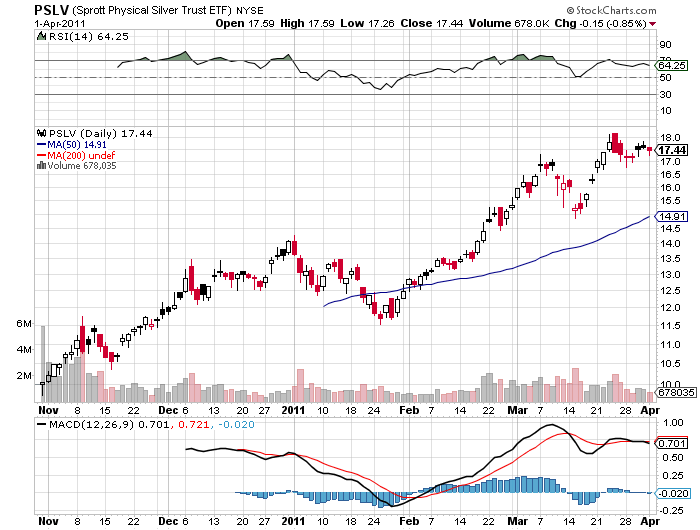Click the red 0.721 signal value
The image size is (700, 530).
coord(193,425)
